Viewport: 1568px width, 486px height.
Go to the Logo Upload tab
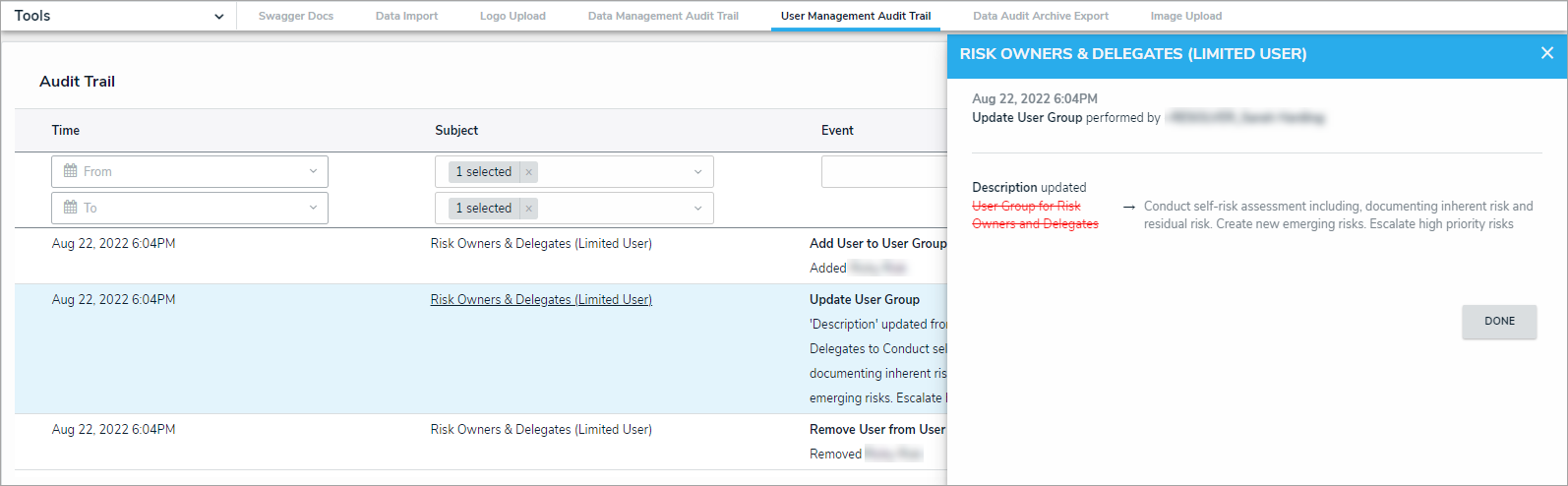(513, 17)
